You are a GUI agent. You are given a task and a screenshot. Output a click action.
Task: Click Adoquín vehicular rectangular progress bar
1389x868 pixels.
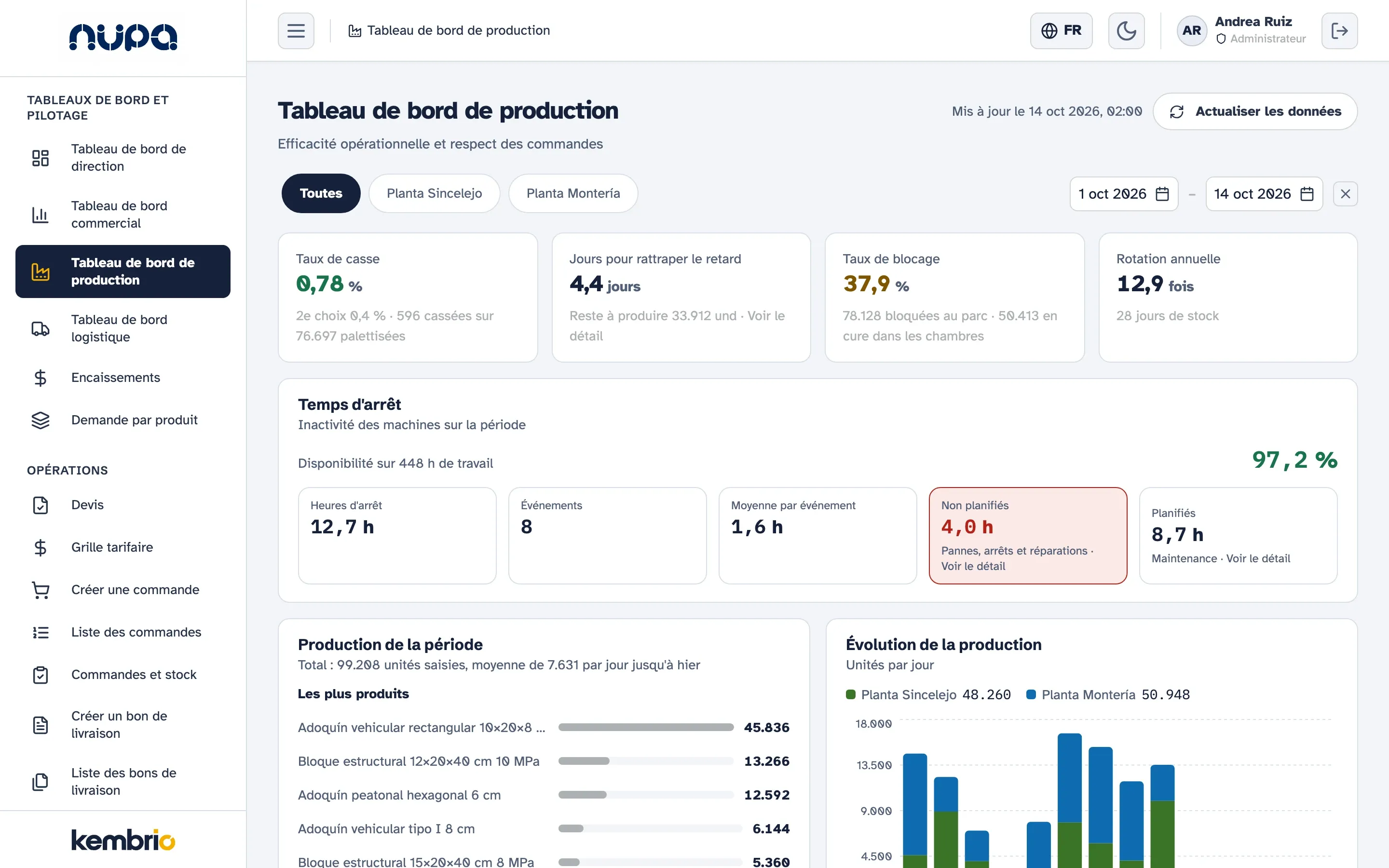(646, 727)
